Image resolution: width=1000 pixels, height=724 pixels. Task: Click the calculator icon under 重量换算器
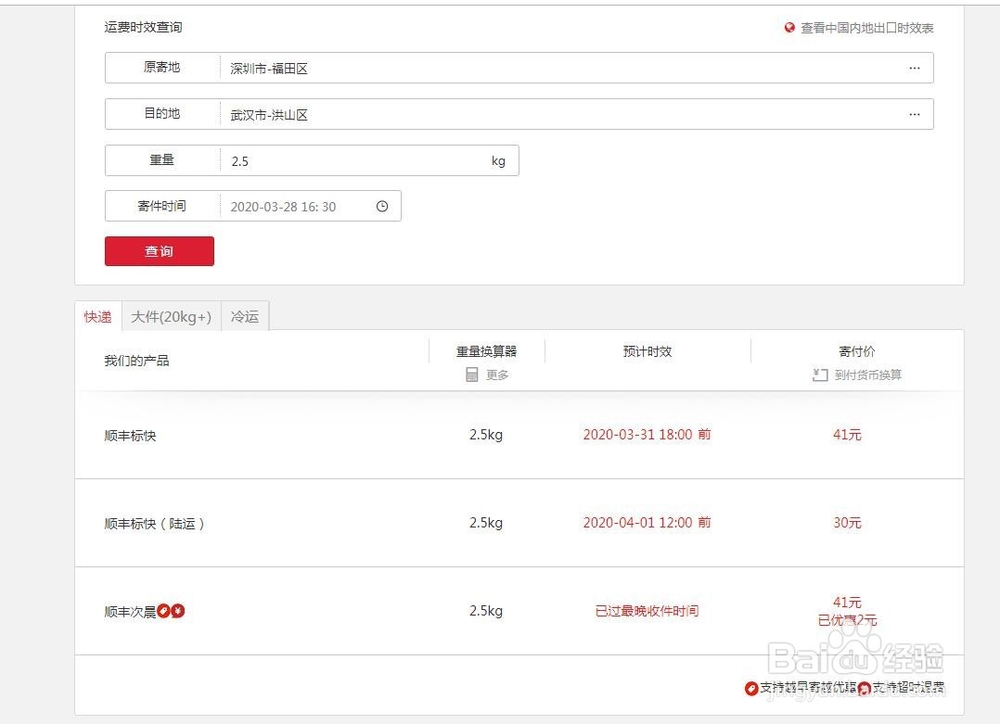pyautogui.click(x=472, y=374)
